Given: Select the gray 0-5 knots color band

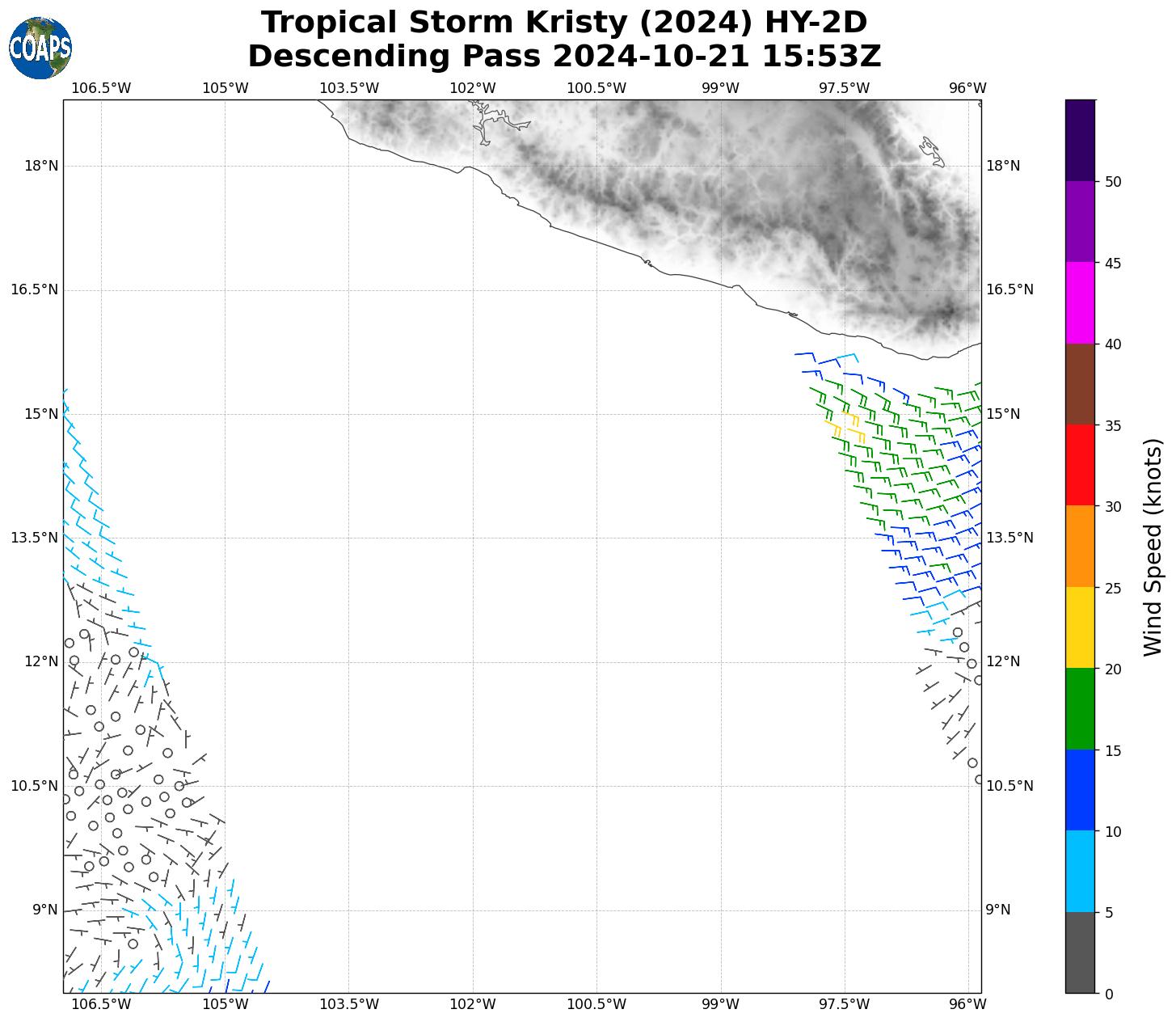Looking at the screenshot, I should click(1080, 952).
